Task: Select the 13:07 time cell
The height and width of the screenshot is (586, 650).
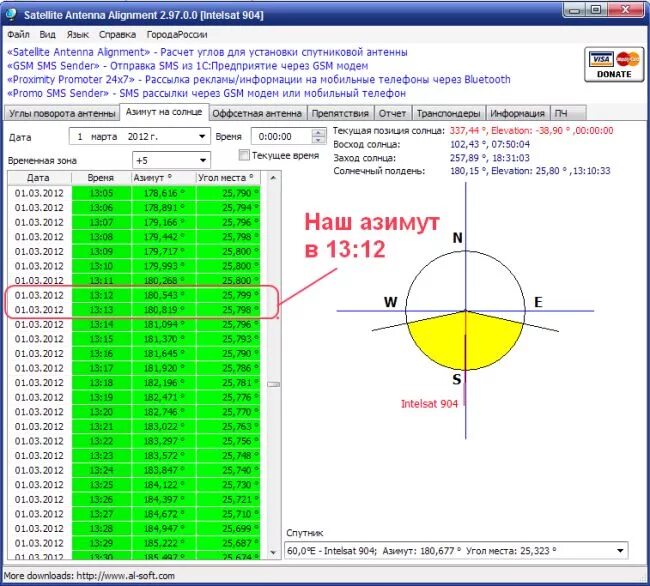Action: click(101, 223)
